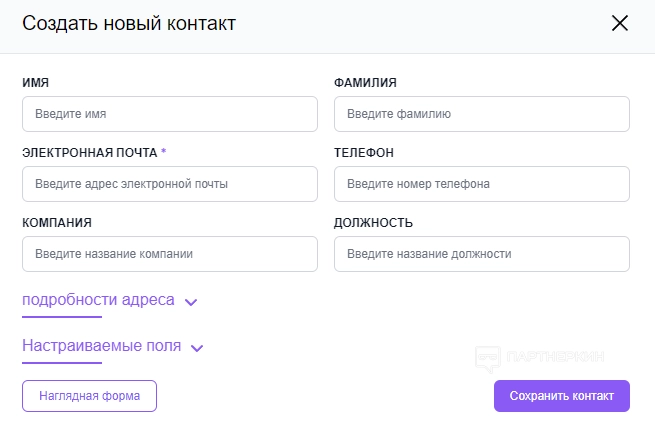Expand the подробности адреса section label

tap(98, 300)
